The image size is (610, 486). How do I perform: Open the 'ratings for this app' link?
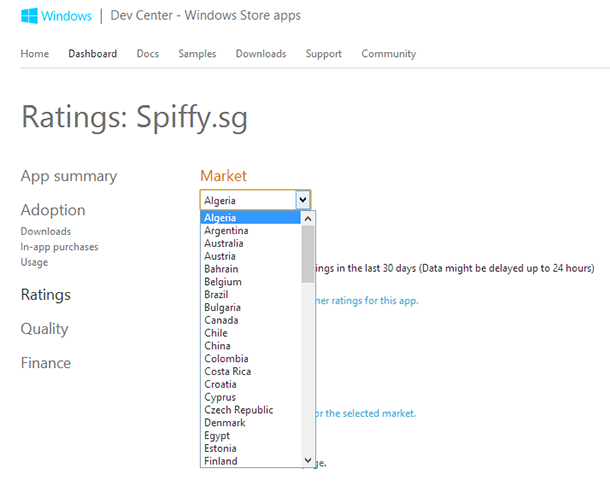point(367,301)
